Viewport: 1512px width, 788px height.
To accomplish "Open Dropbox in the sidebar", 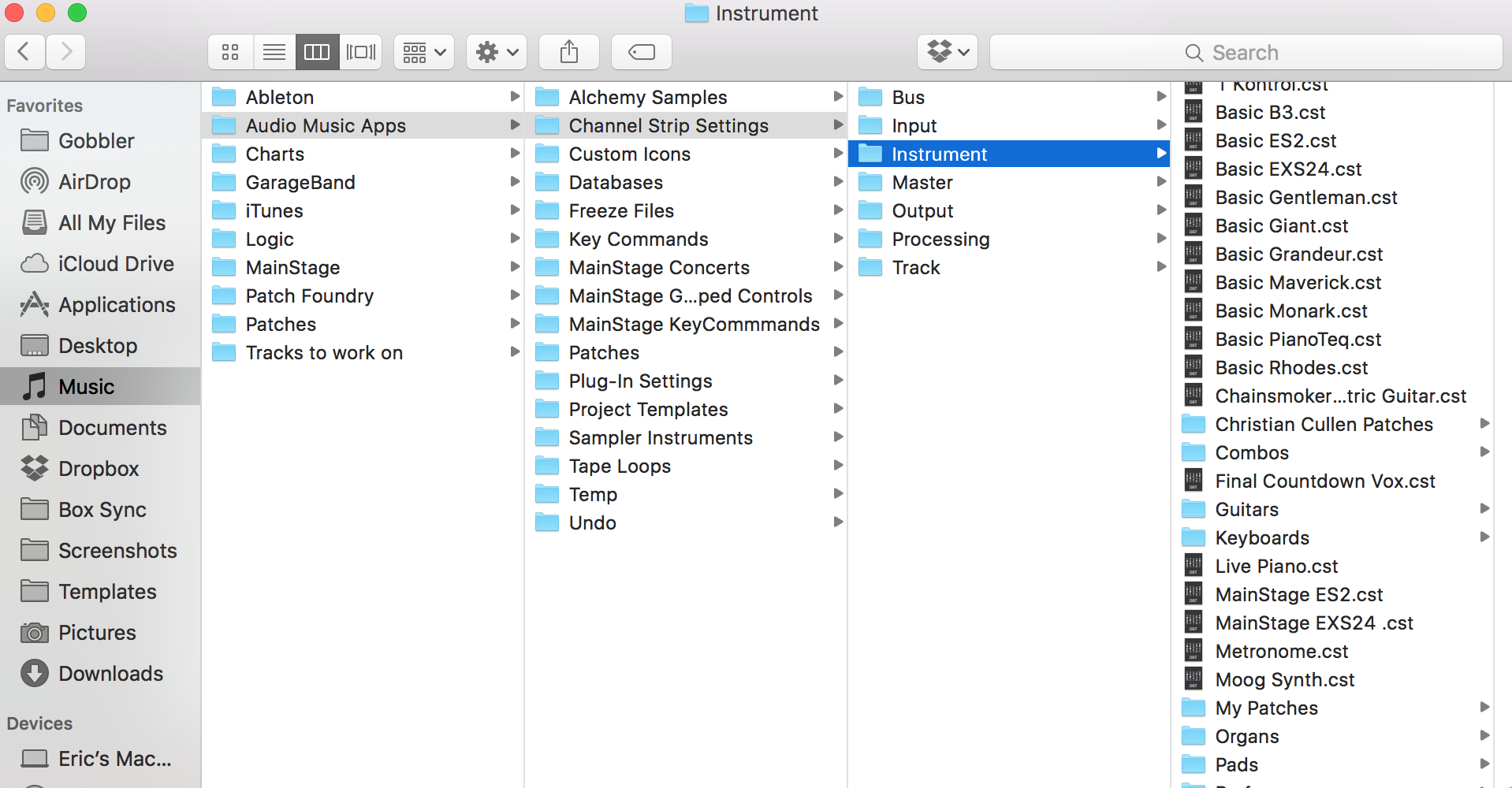I will point(100,469).
